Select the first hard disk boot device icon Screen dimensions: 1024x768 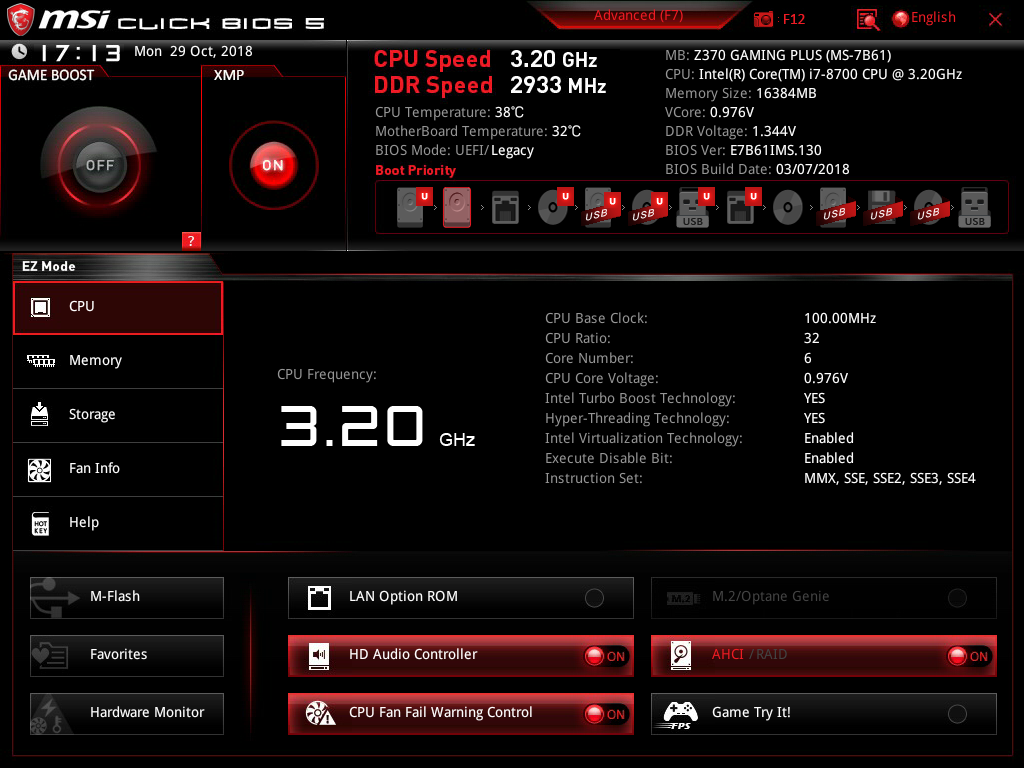[410, 207]
